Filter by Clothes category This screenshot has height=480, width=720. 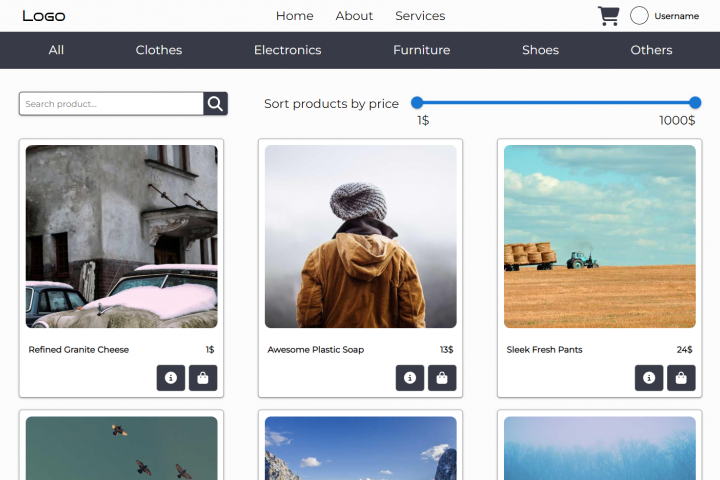[x=159, y=50]
